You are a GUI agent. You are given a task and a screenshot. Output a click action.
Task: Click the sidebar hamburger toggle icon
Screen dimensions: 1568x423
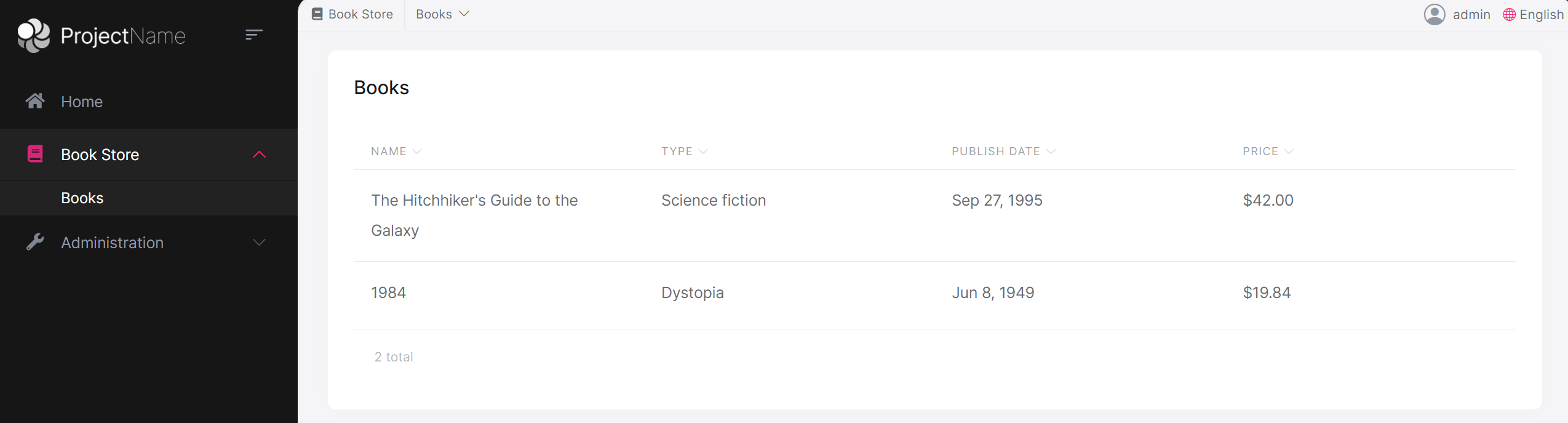(x=253, y=34)
